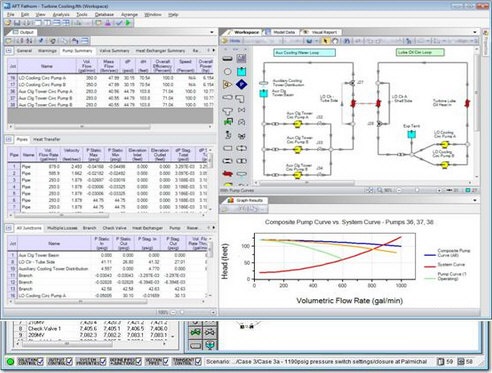Open the Model Data tab
Viewport: 492px width, 373px height.
[284, 32]
